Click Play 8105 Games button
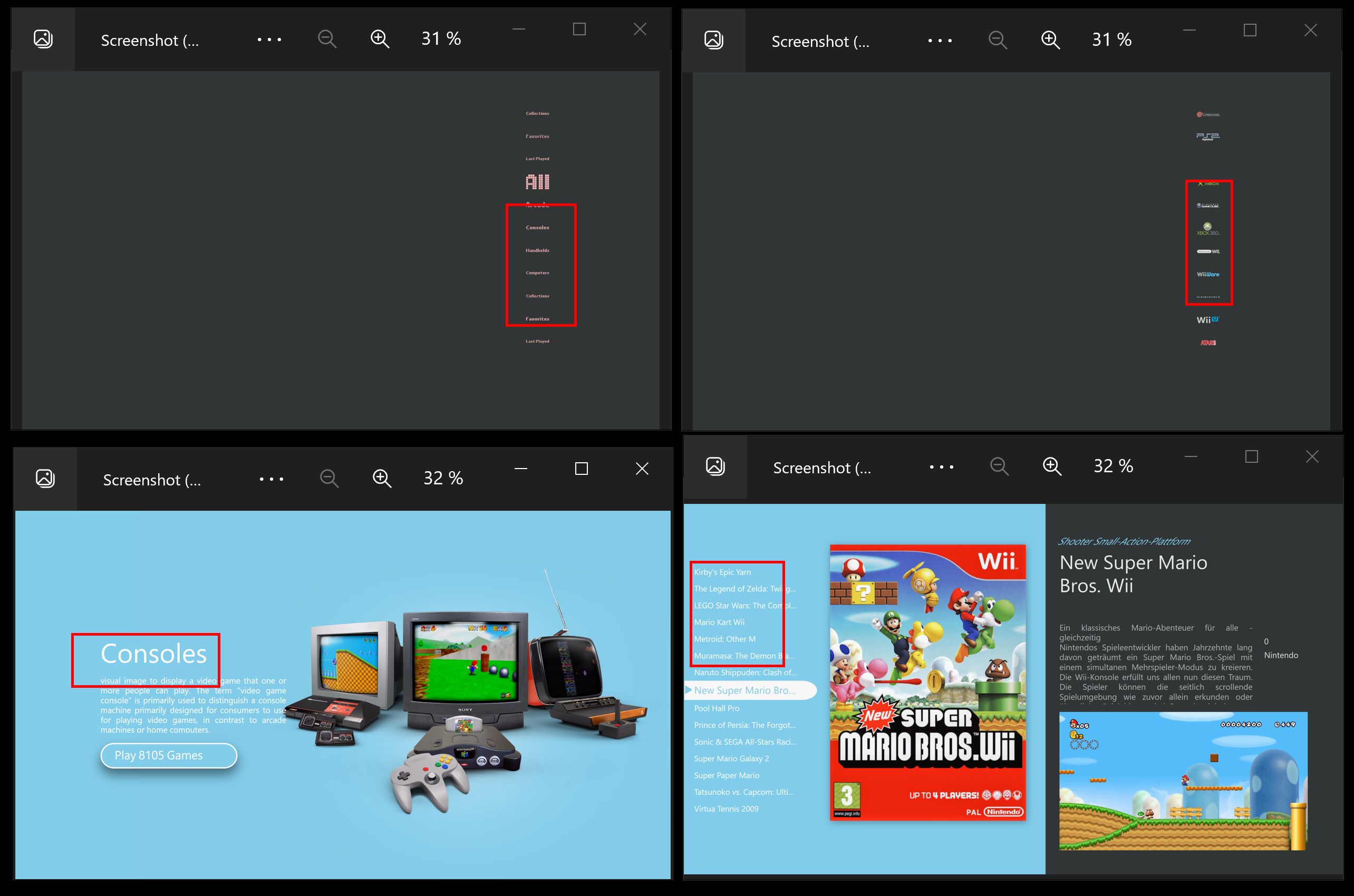The image size is (1354, 896). click(x=169, y=755)
